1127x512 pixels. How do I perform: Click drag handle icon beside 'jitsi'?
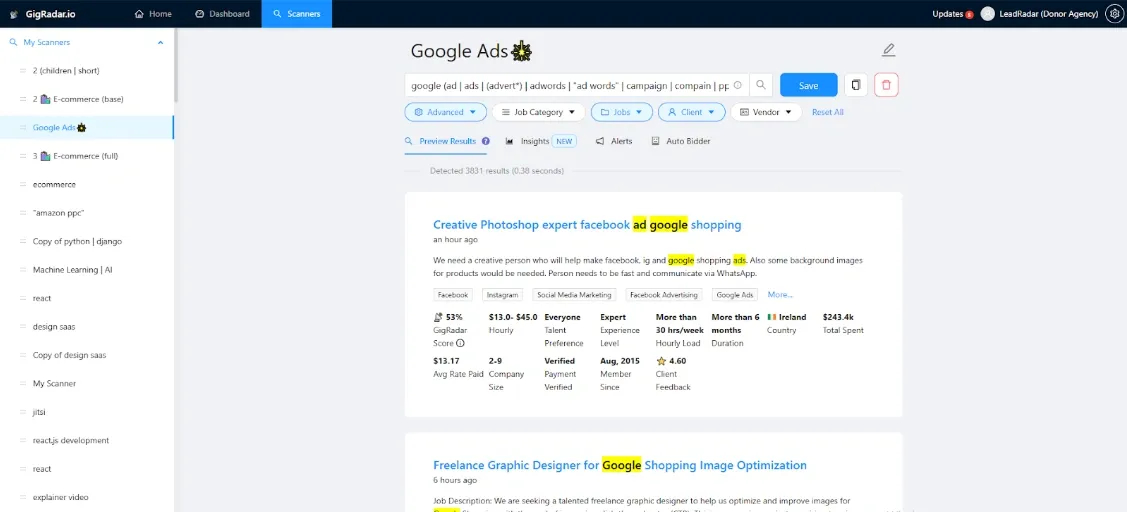pos(23,412)
